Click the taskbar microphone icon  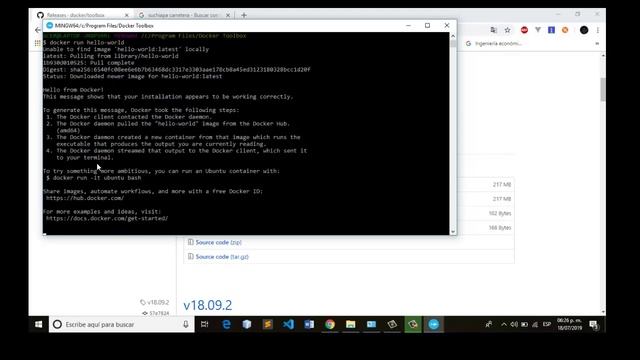pos(186,324)
